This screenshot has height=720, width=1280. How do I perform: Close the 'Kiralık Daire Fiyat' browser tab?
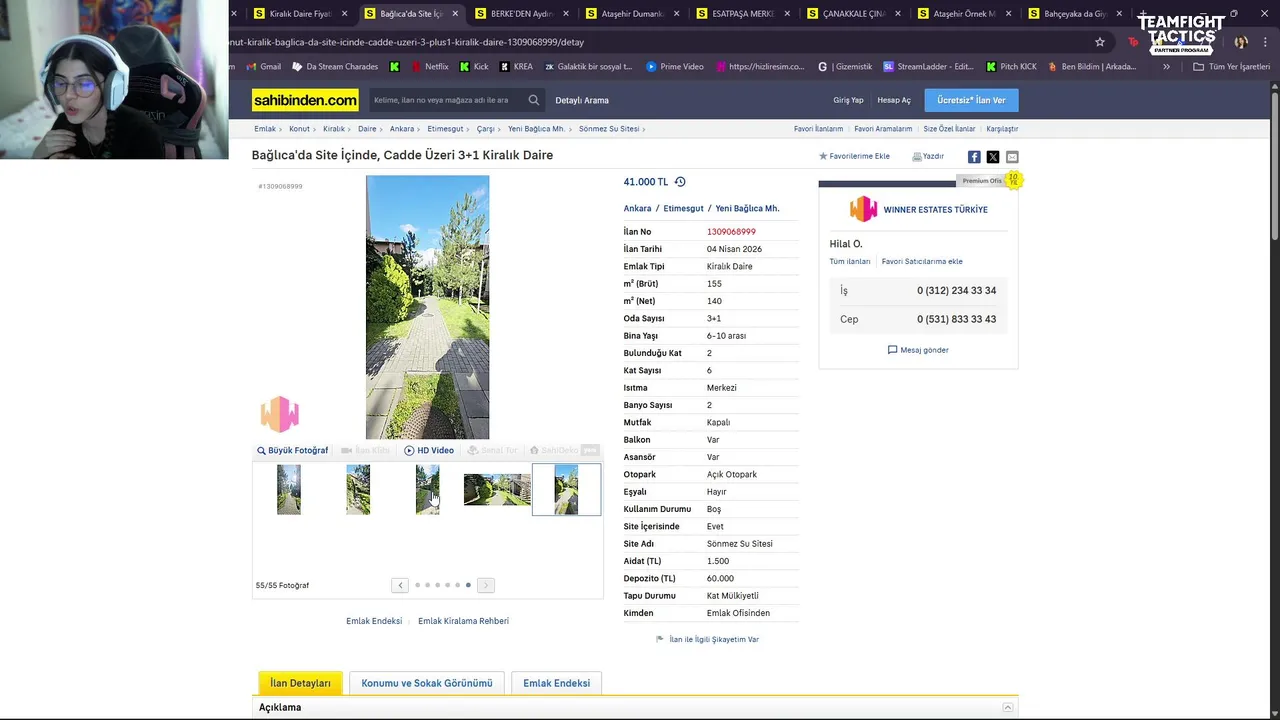tap(345, 14)
